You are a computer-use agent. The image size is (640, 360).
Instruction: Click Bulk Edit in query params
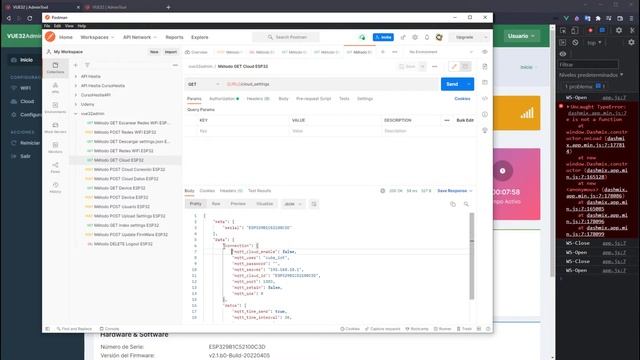tap(465, 120)
